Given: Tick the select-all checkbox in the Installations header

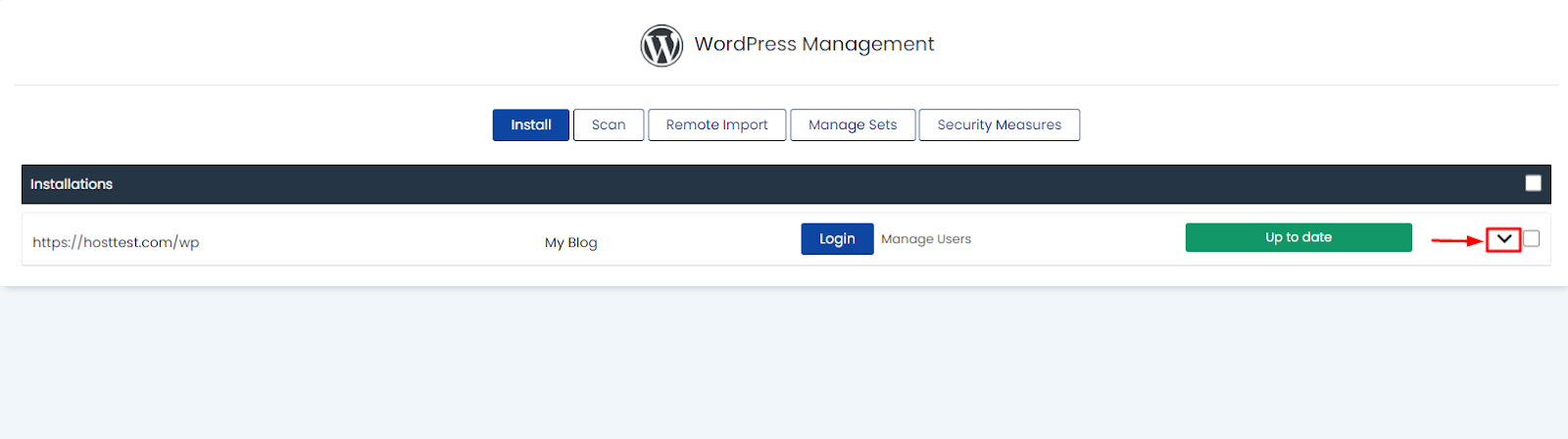Looking at the screenshot, I should [x=1534, y=183].
